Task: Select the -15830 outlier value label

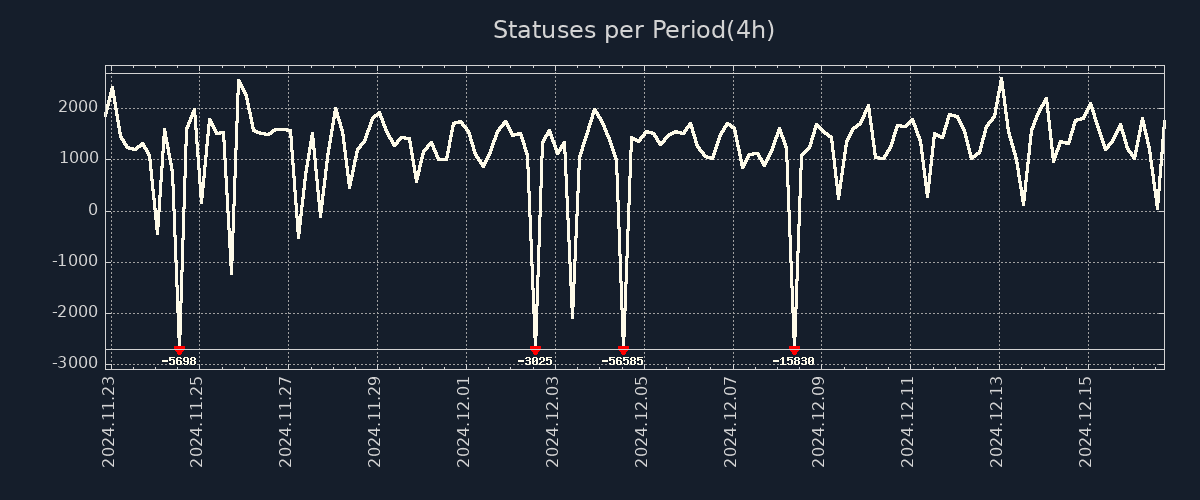Action: 794,361
